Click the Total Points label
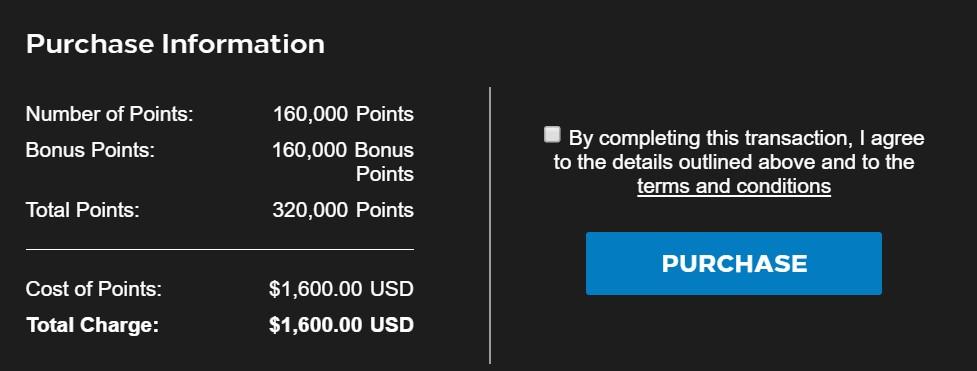977x371 pixels. click(x=83, y=210)
